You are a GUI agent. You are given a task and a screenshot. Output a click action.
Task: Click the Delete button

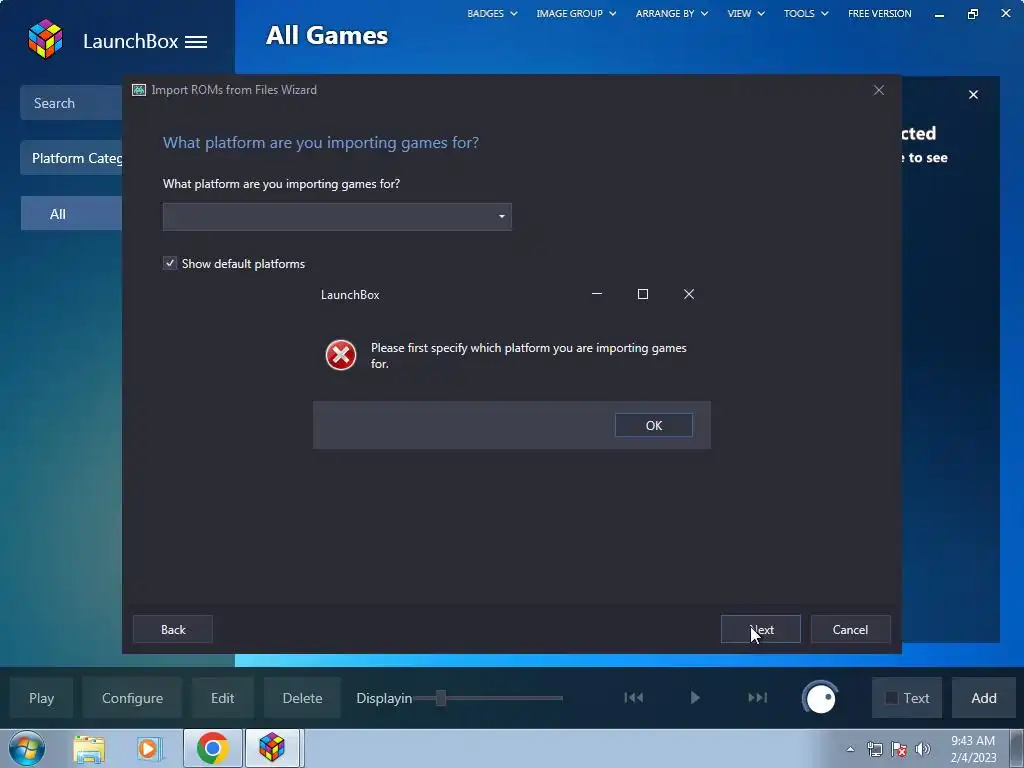(x=302, y=698)
